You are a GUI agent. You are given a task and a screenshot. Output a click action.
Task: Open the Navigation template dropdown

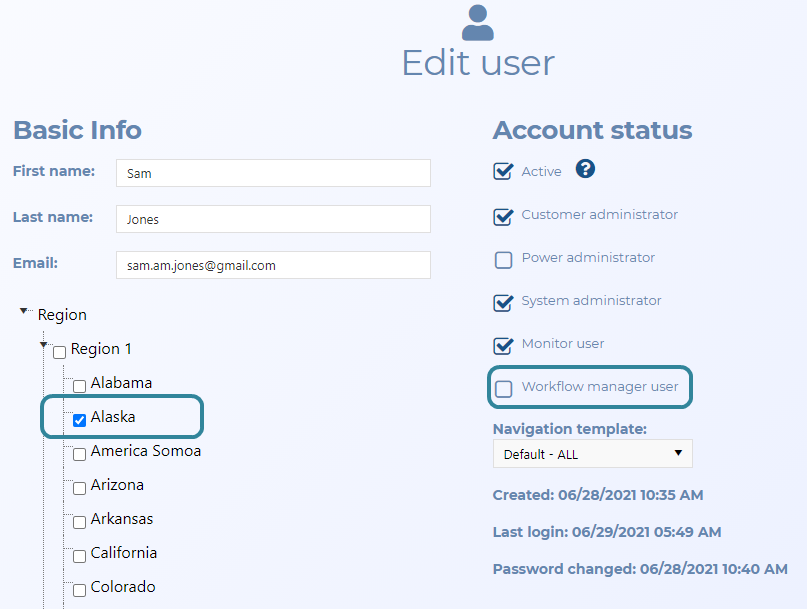click(x=592, y=454)
